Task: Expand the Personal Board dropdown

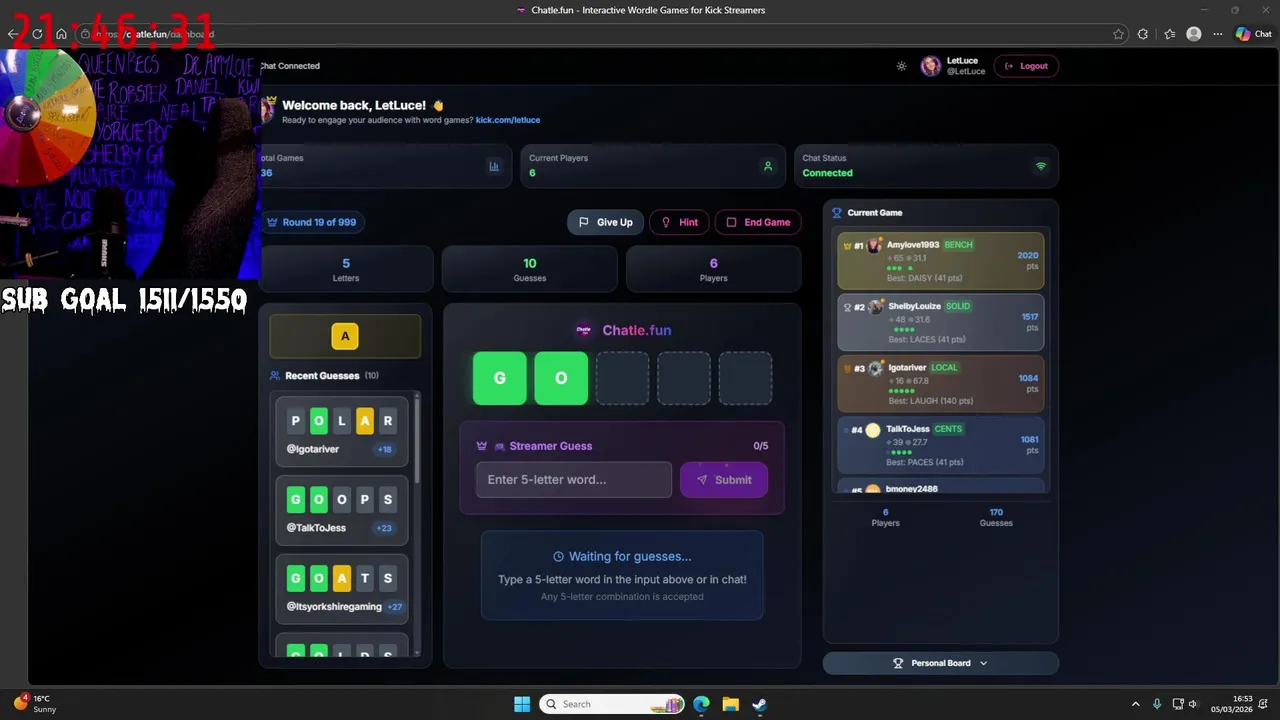Action: click(x=941, y=663)
